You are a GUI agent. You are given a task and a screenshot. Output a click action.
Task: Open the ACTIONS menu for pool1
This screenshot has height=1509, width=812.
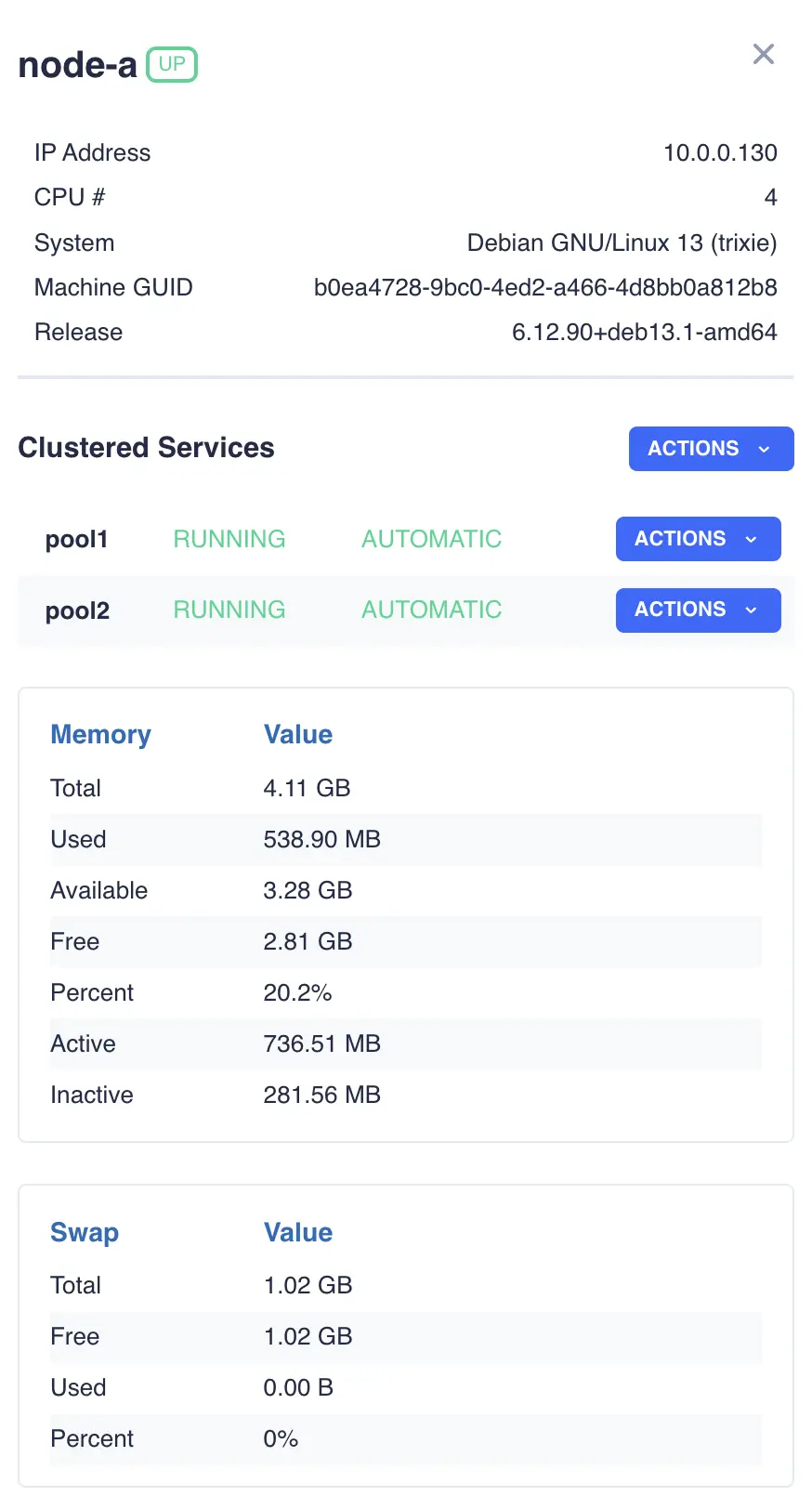click(x=698, y=539)
